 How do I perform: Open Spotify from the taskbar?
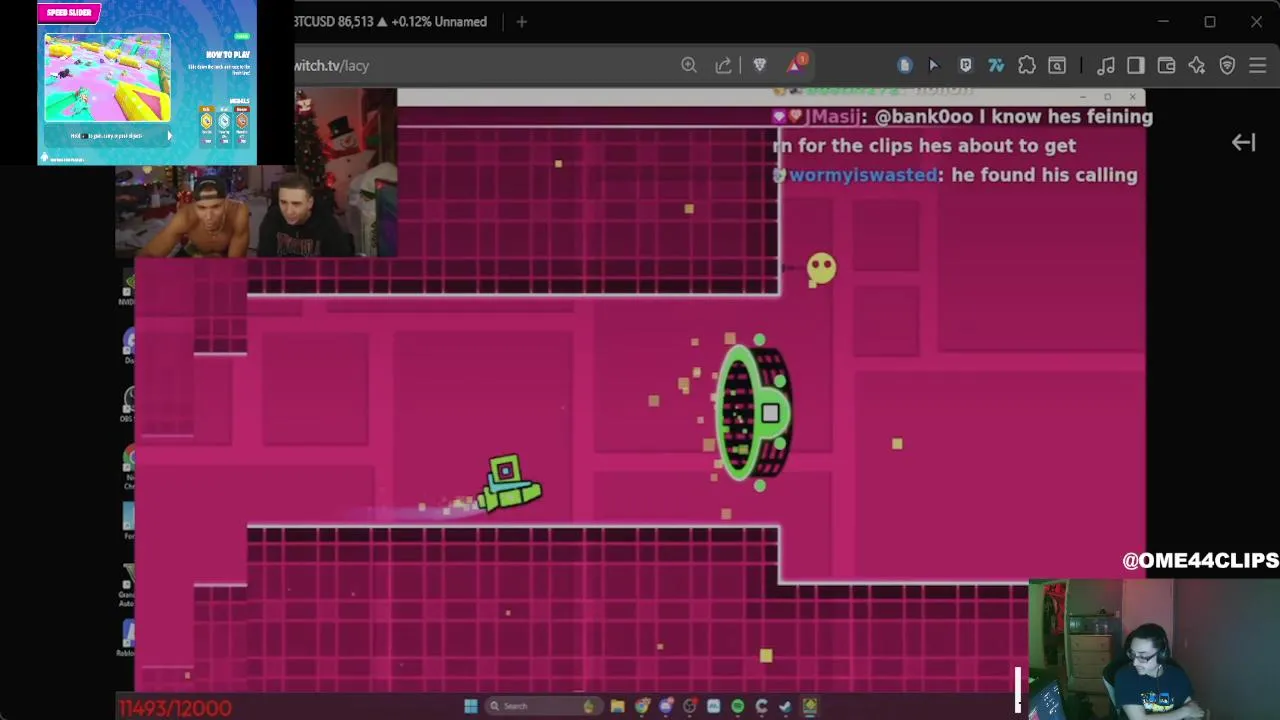click(x=738, y=706)
